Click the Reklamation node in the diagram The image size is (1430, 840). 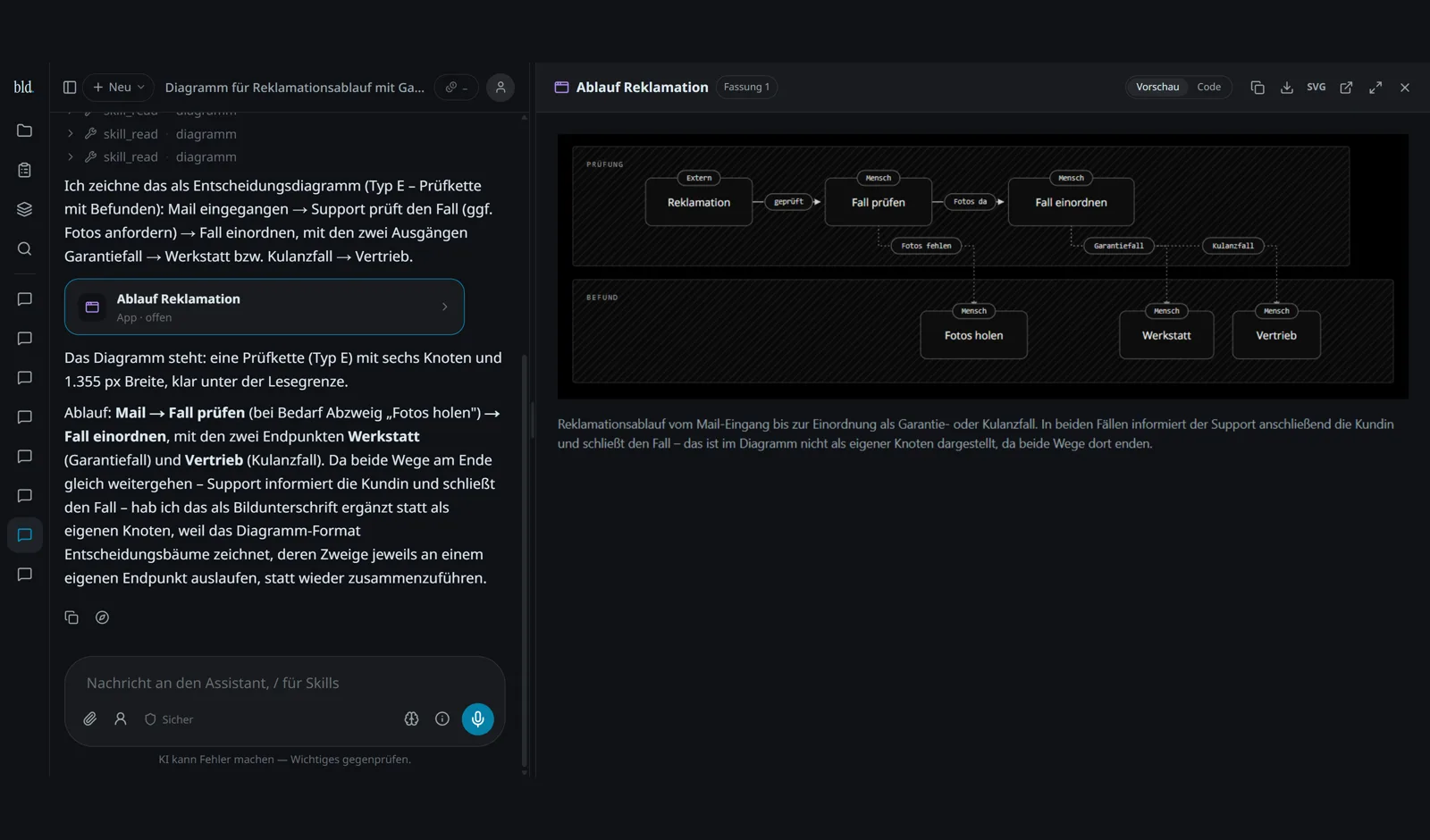[x=699, y=202]
